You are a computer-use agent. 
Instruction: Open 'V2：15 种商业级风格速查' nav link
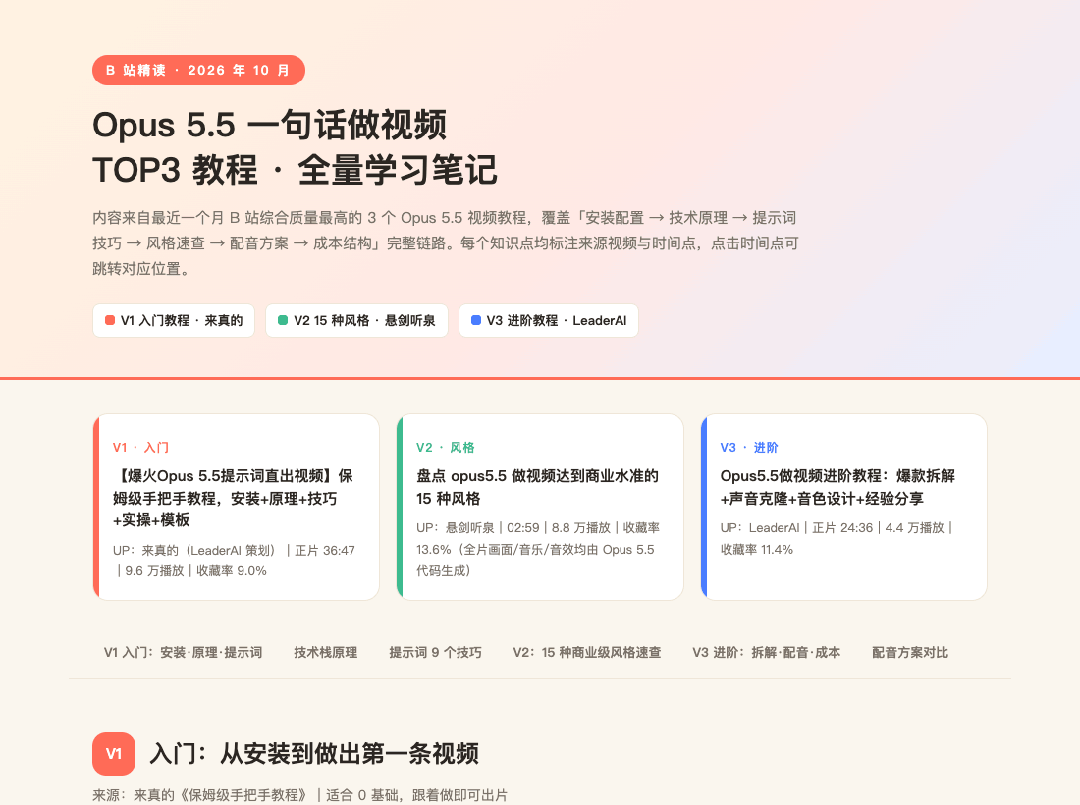587,653
